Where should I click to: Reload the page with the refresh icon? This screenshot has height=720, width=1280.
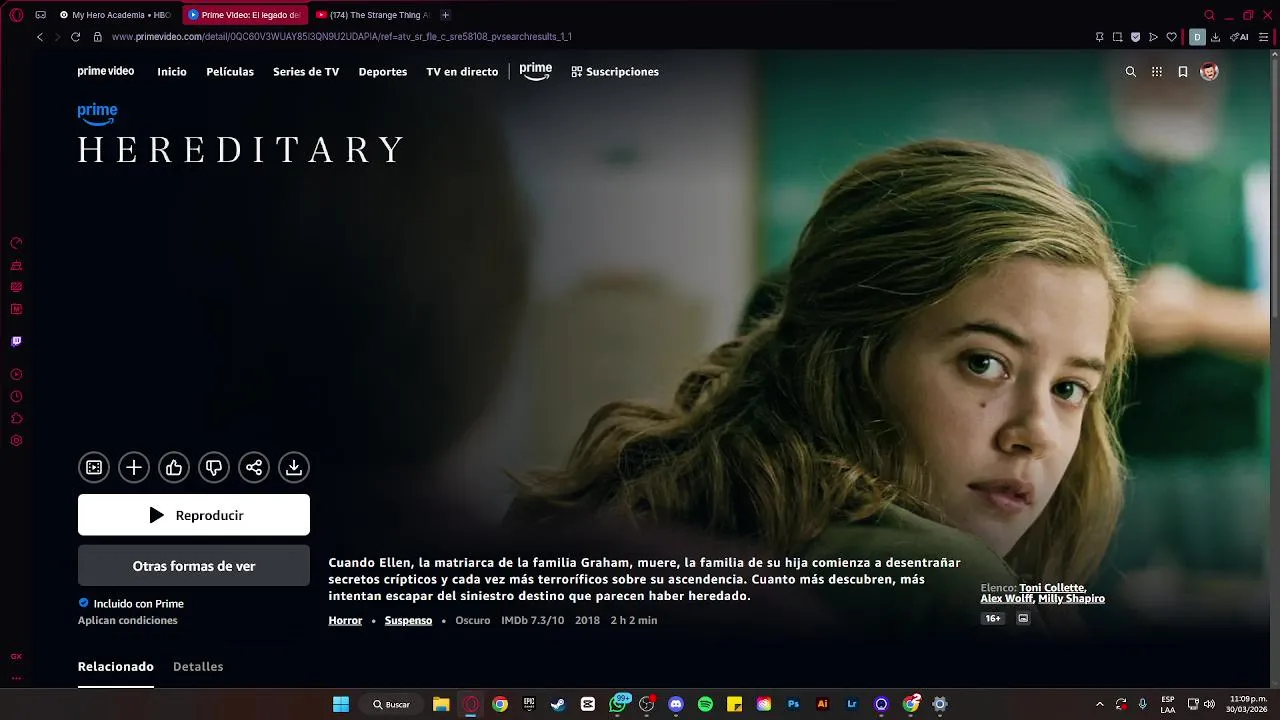tap(75, 37)
